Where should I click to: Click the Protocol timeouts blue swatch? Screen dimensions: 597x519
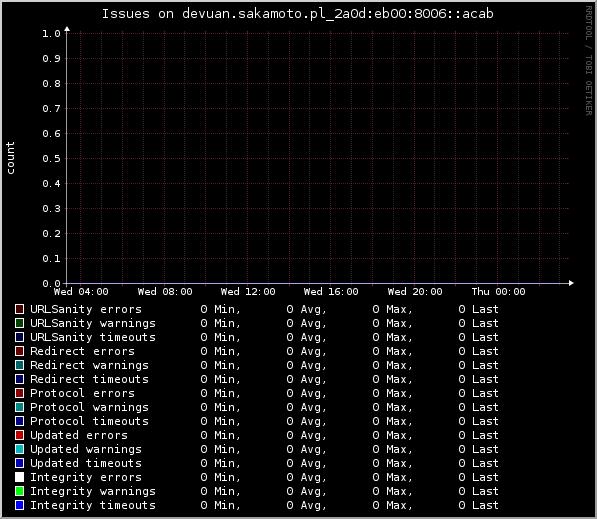pos(19,421)
